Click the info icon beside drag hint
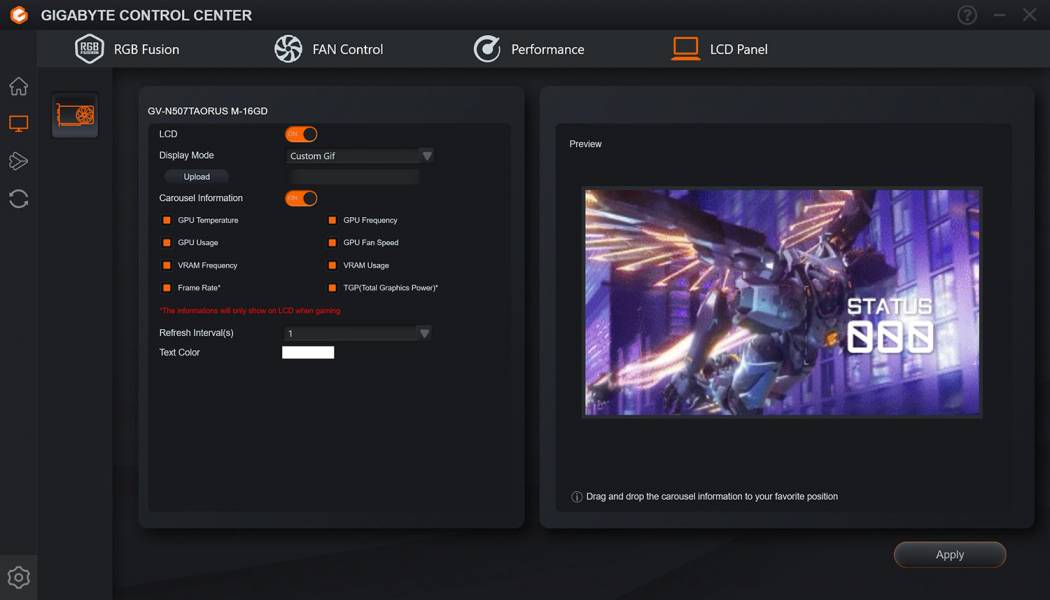This screenshot has width=1050, height=600. 577,497
